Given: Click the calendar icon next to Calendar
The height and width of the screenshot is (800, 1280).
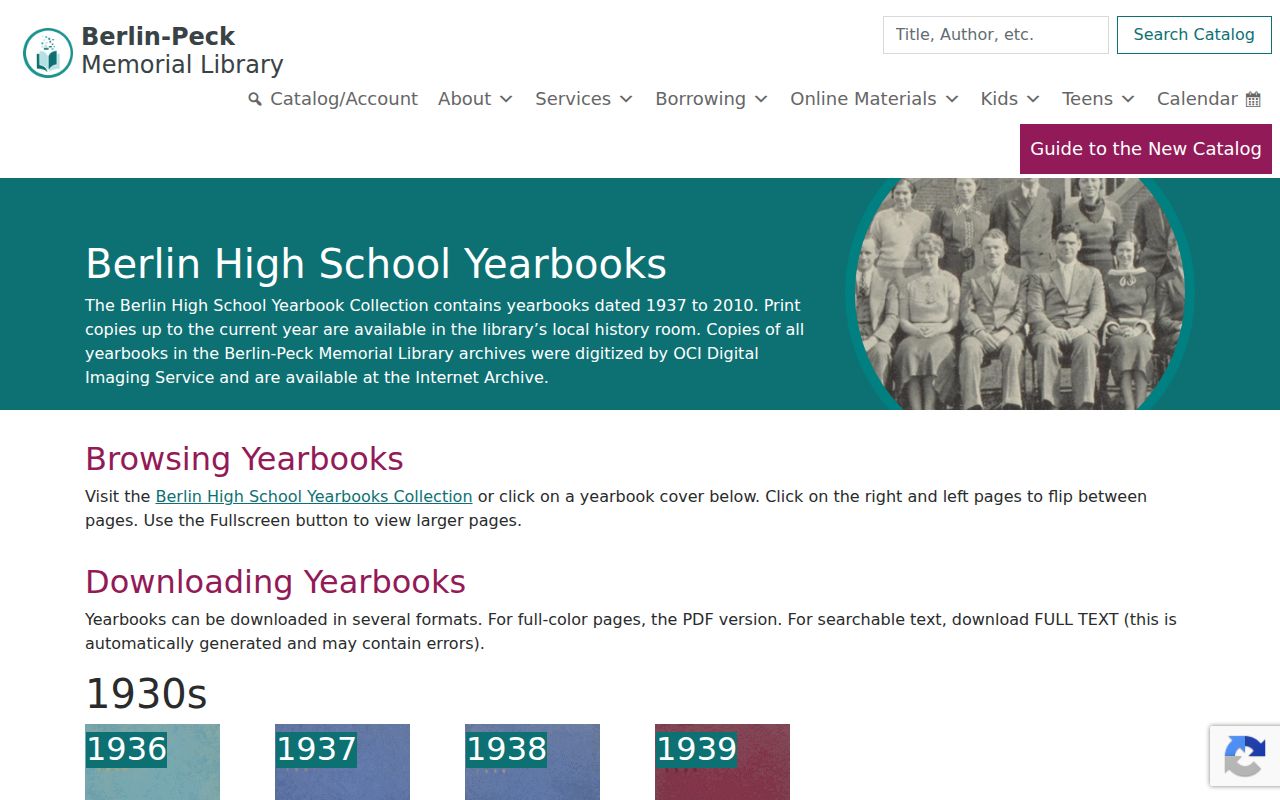Looking at the screenshot, I should [x=1253, y=99].
